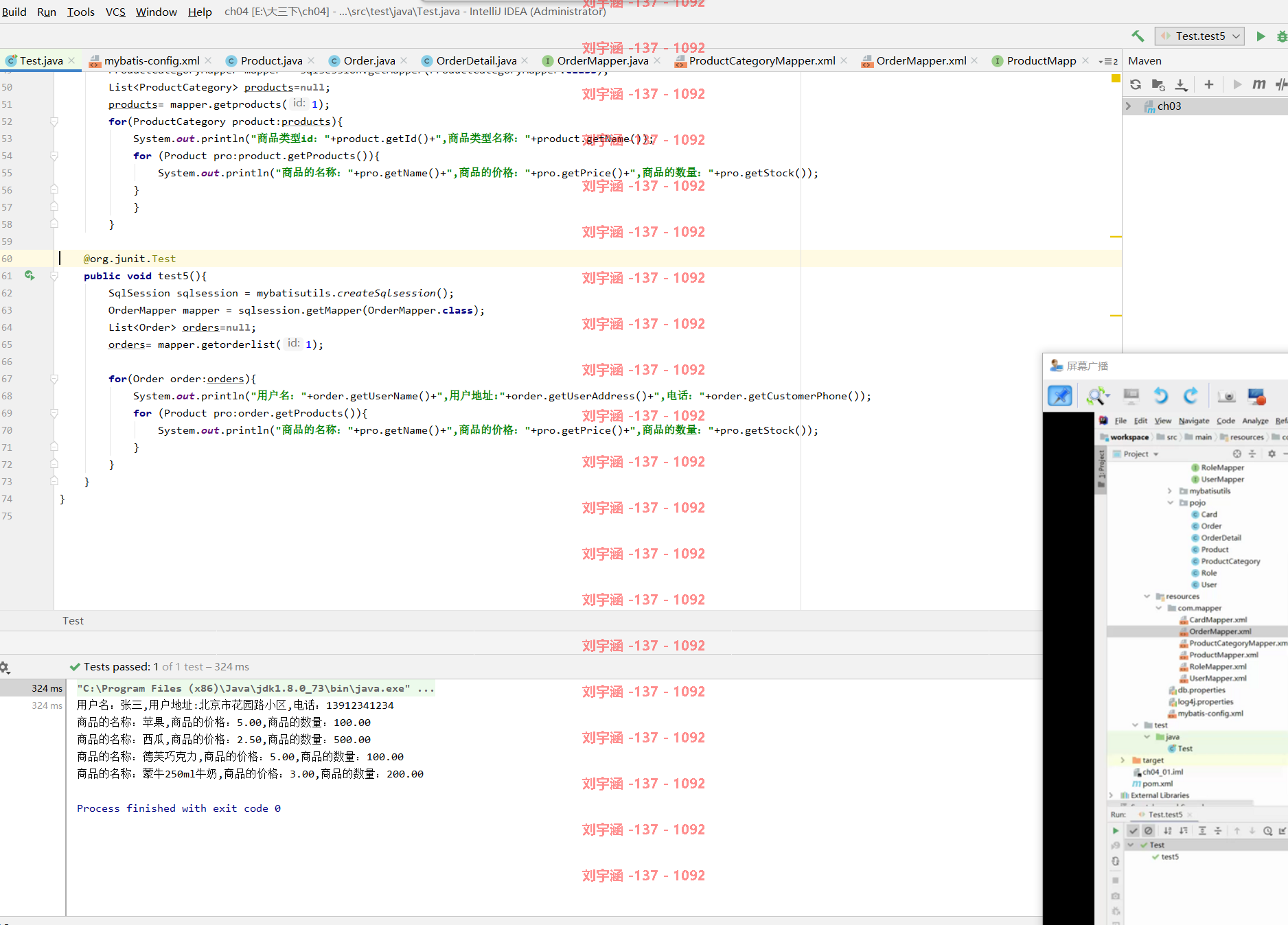This screenshot has width=1288, height=925.
Task: Open the Window menu
Action: click(x=156, y=12)
